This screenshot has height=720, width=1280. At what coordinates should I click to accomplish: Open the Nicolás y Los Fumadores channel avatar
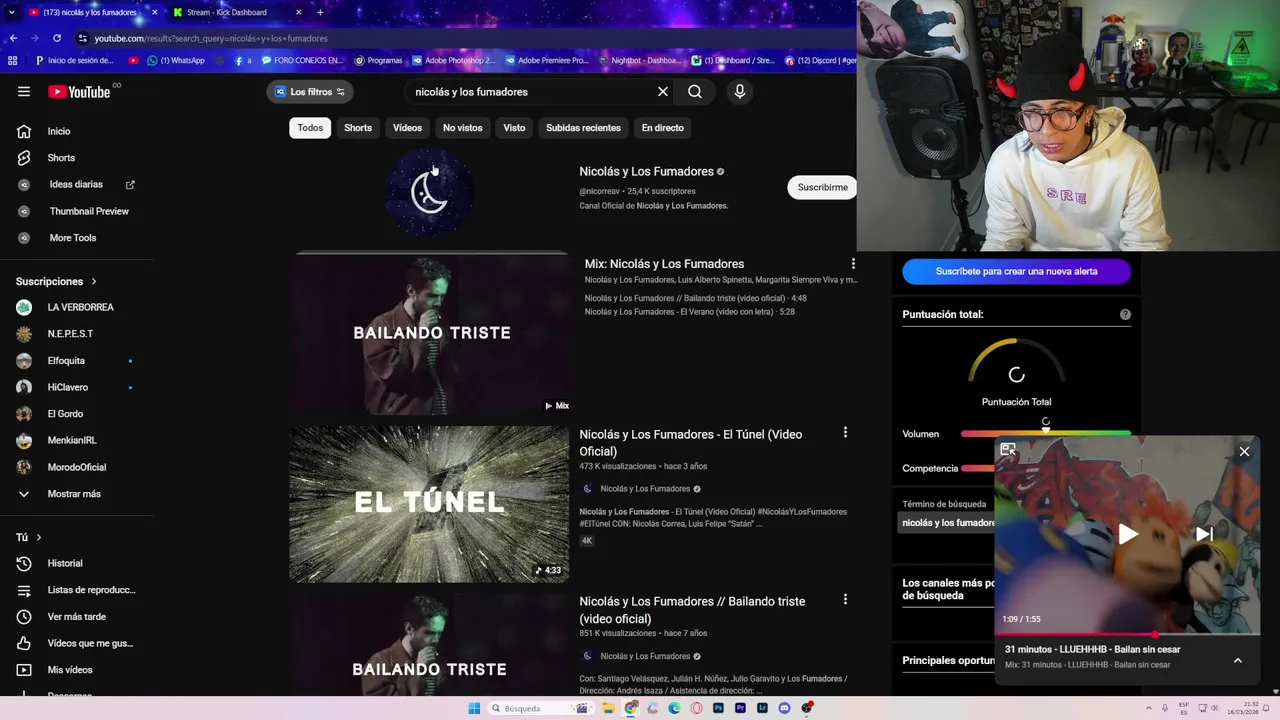pyautogui.click(x=429, y=192)
